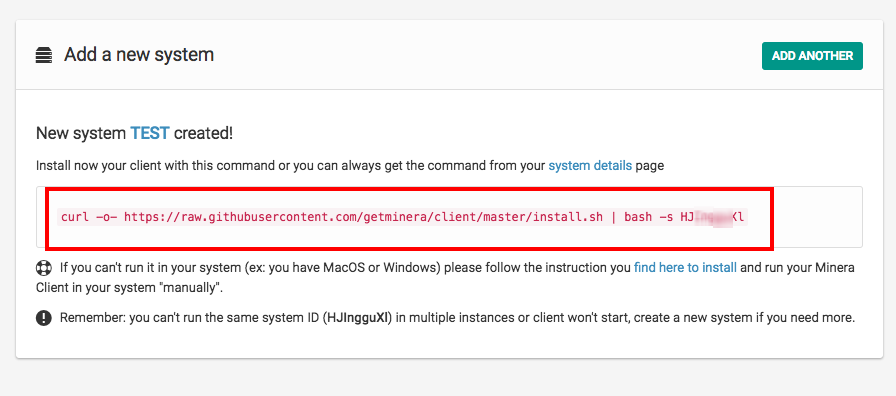
Task: Click the ADD ANOTHER button
Action: pos(812,56)
